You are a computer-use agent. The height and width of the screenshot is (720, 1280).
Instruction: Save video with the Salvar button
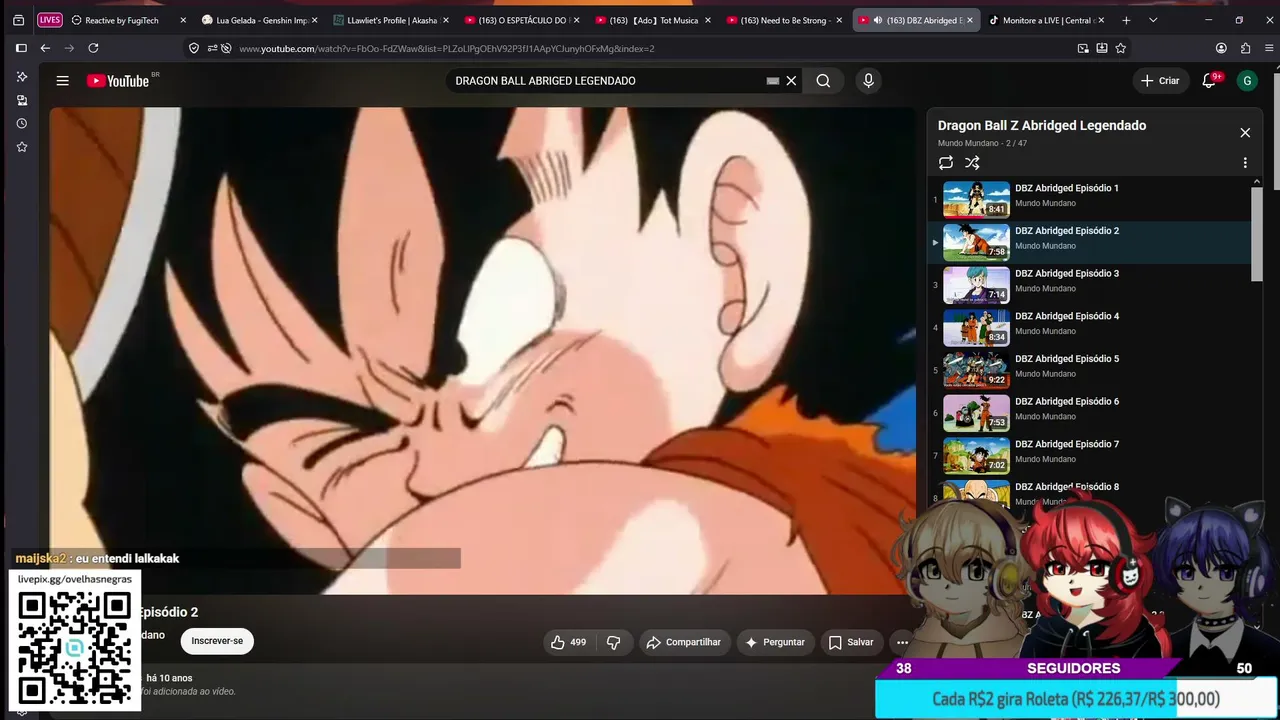[x=851, y=642]
